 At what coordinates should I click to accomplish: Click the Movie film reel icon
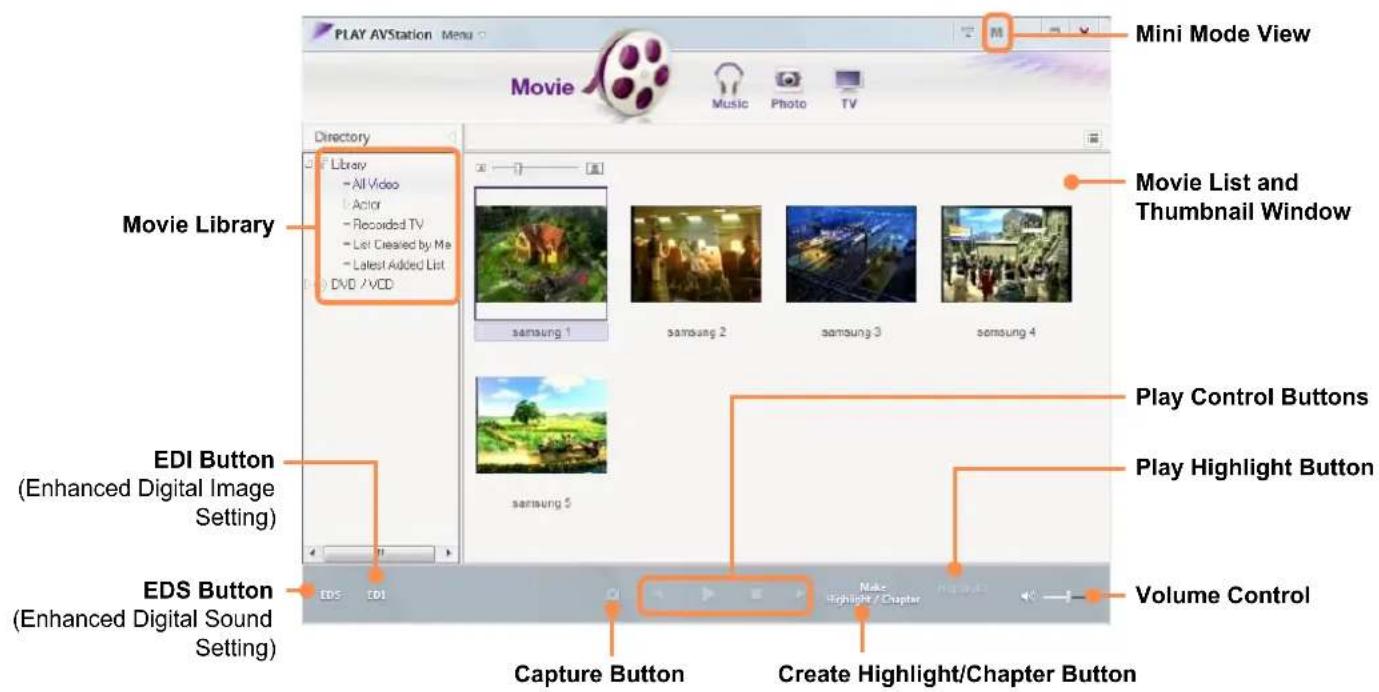[630, 72]
